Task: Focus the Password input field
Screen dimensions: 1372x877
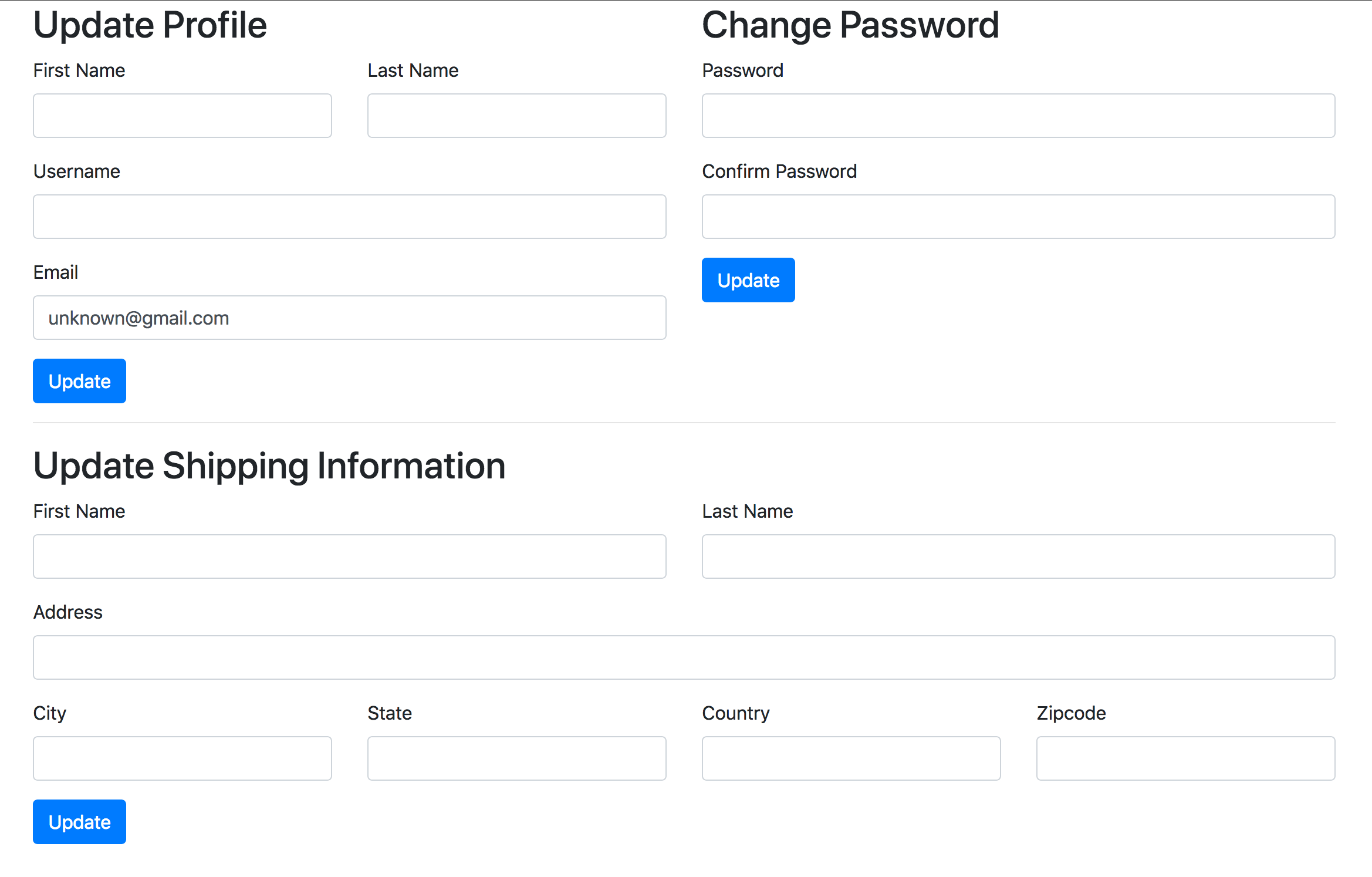Action: point(1019,116)
